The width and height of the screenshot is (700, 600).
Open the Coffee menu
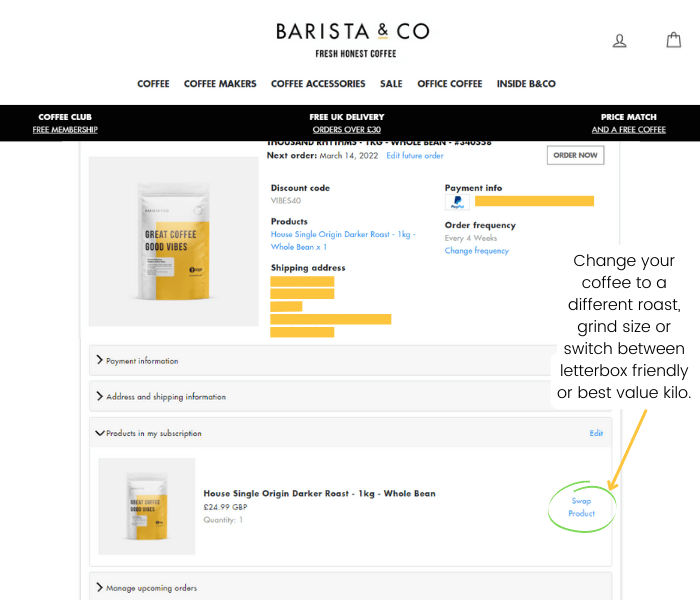tap(153, 84)
